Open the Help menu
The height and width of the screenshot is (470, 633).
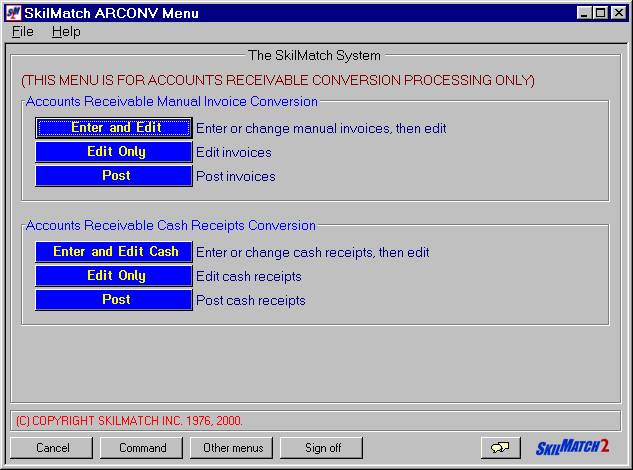click(66, 31)
